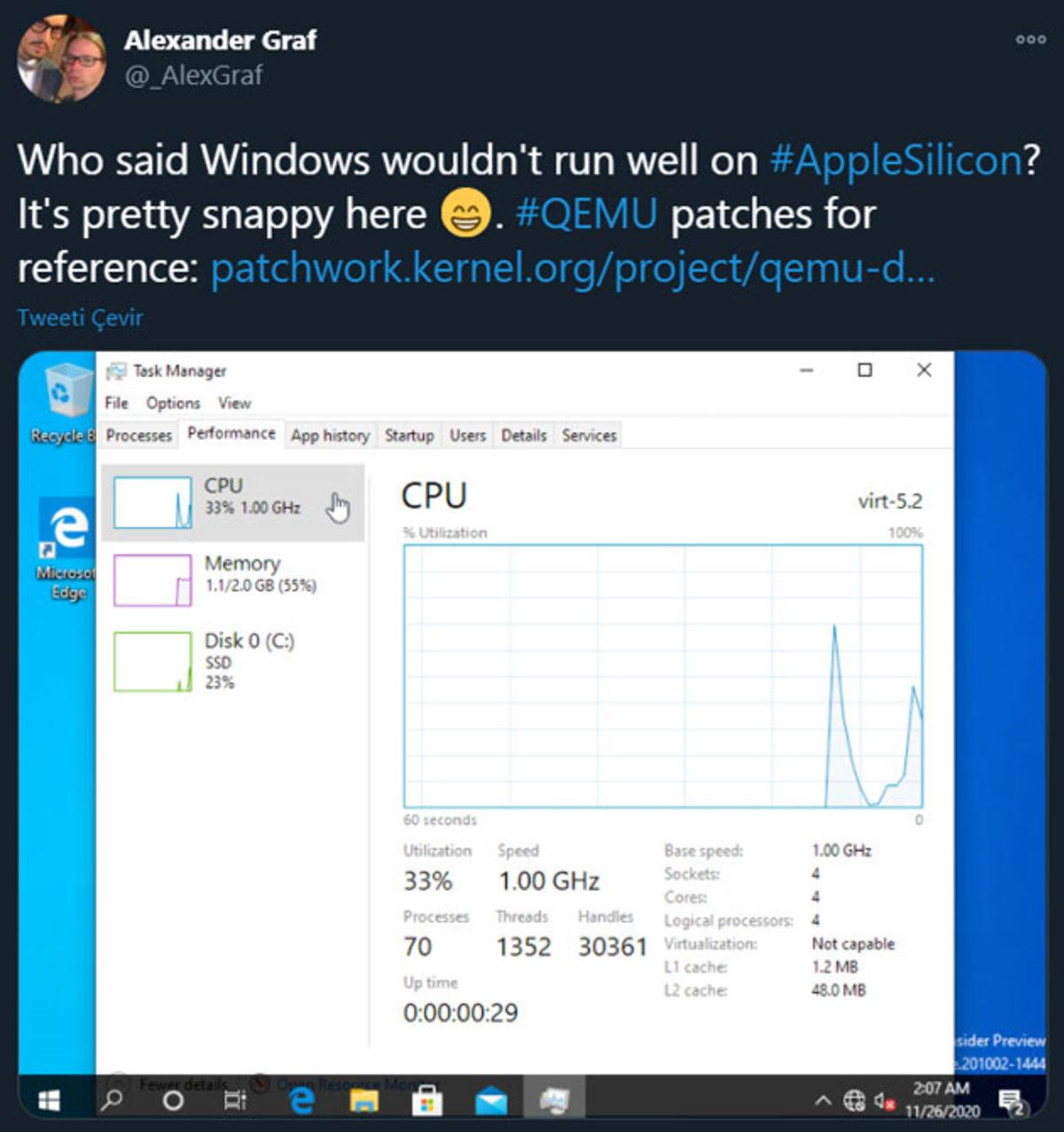Click the network globe icon in the tray
Image resolution: width=1064 pixels, height=1132 pixels.
point(855,1099)
